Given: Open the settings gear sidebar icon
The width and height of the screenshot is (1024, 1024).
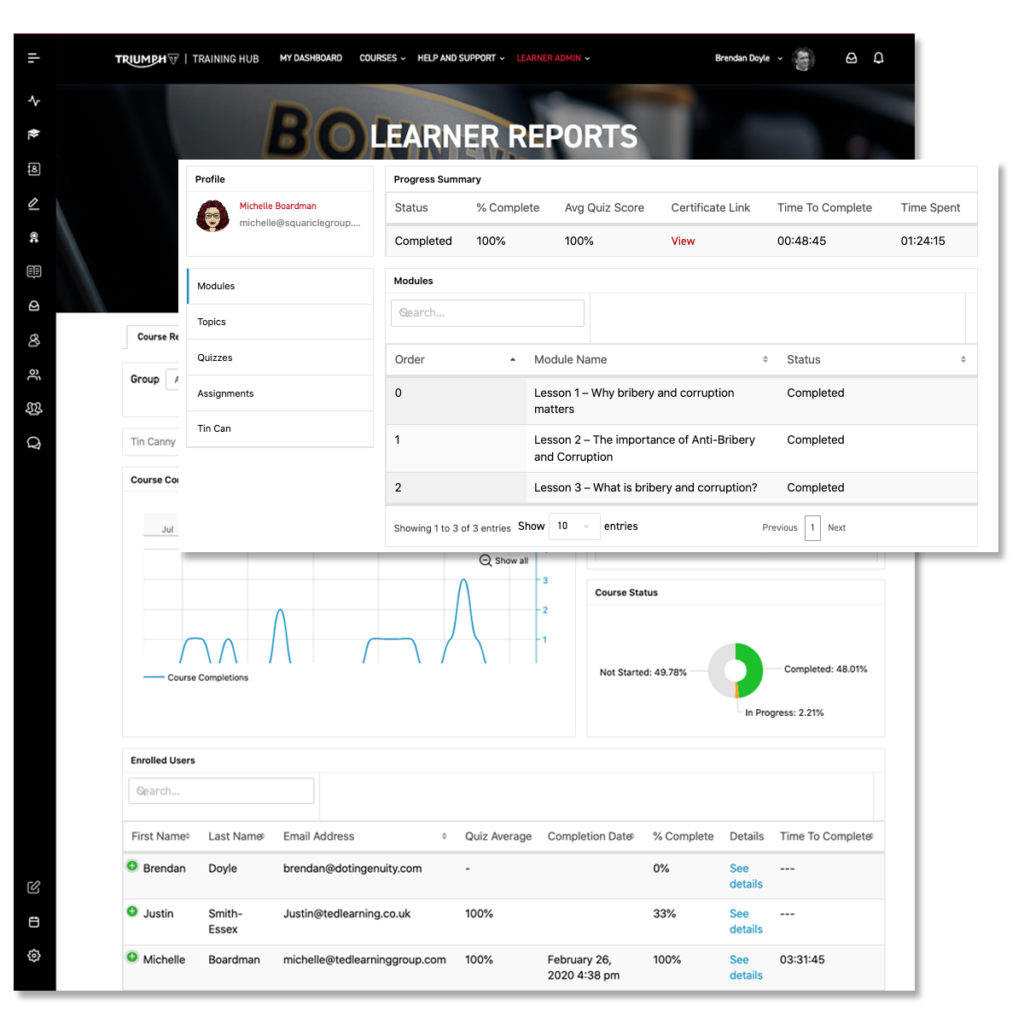Looking at the screenshot, I should 34,956.
